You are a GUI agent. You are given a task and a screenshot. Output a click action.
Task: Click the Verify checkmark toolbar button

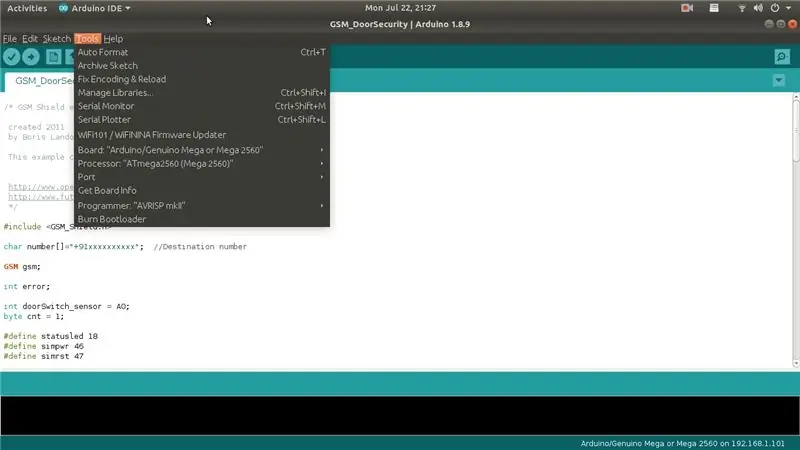[x=12, y=57]
